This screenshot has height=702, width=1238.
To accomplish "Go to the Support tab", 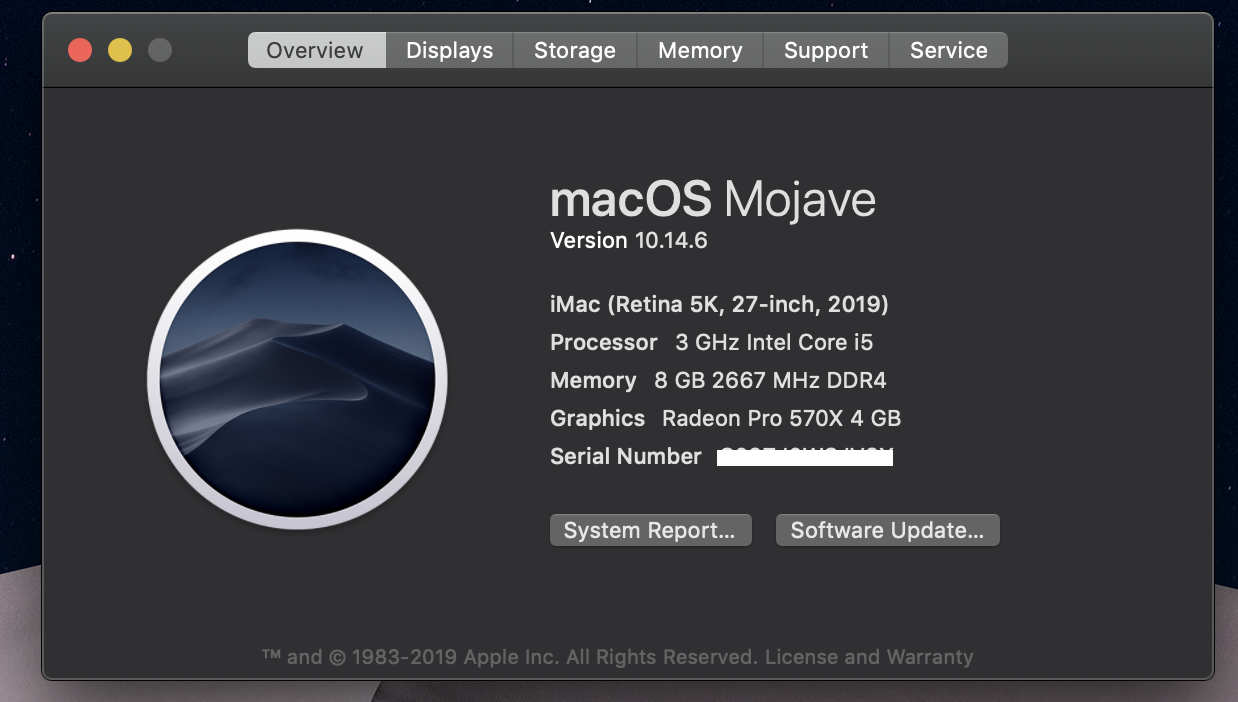I will pos(826,50).
